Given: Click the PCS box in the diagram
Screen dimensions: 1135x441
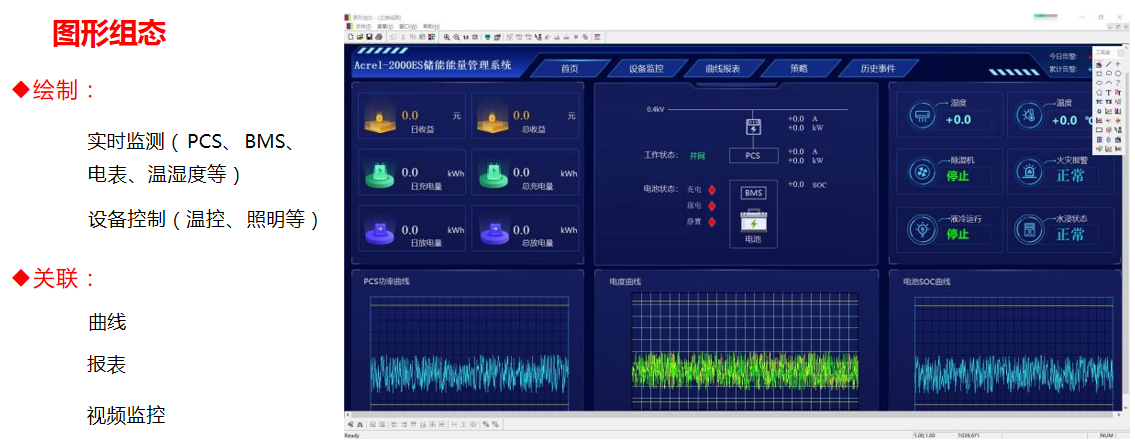Looking at the screenshot, I should tap(753, 156).
